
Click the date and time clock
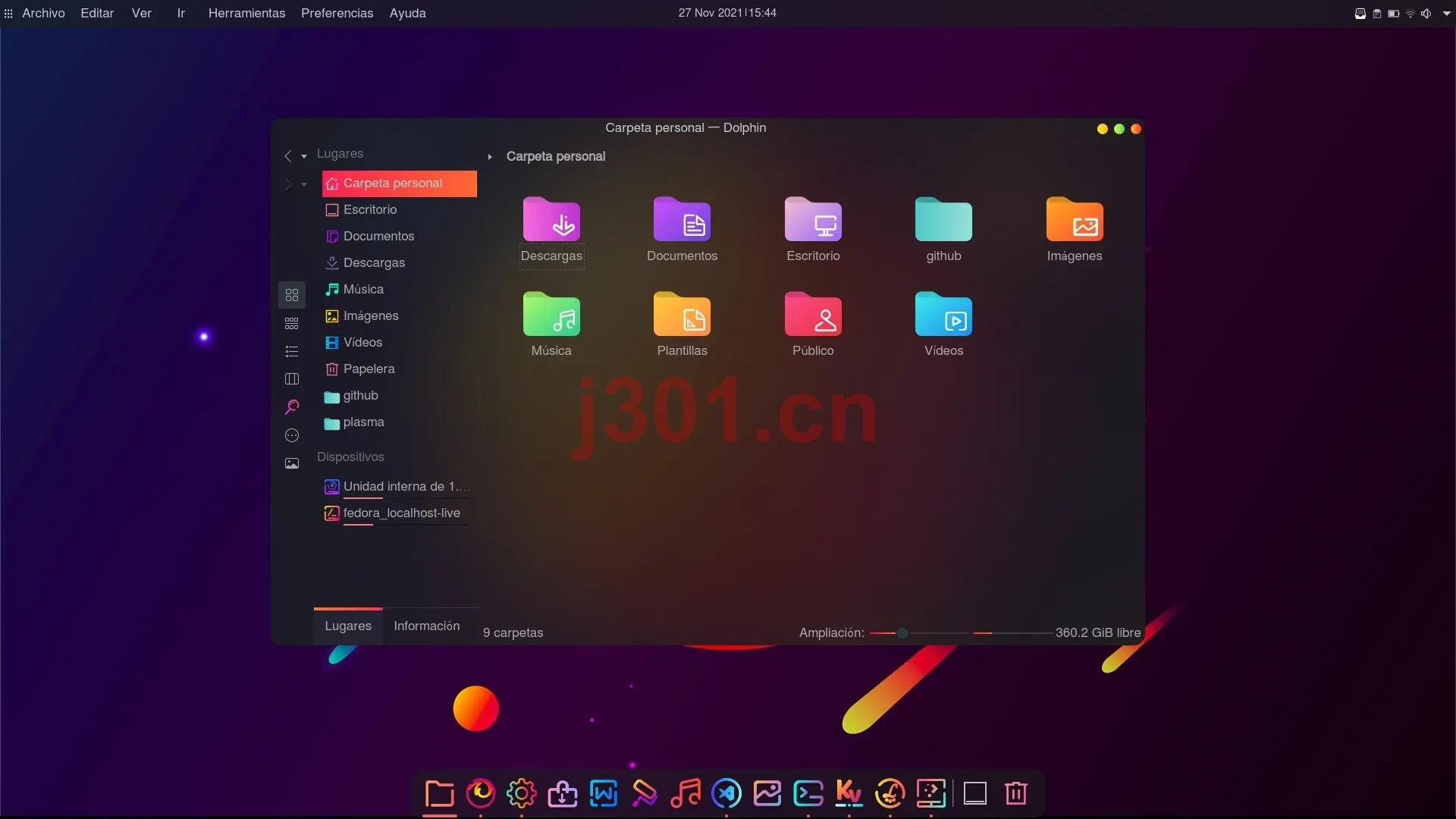(727, 13)
